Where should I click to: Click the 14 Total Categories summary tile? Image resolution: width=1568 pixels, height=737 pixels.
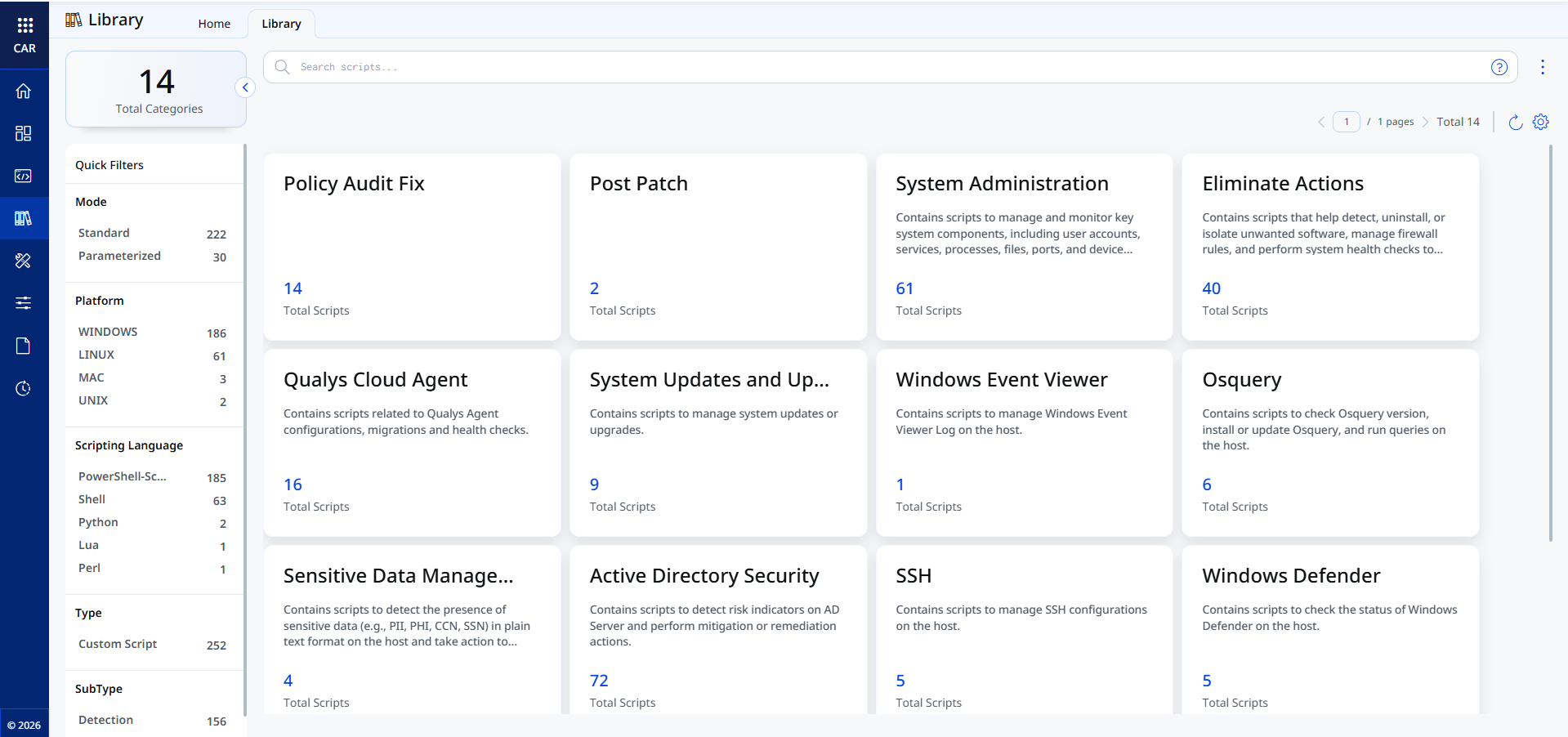156,89
